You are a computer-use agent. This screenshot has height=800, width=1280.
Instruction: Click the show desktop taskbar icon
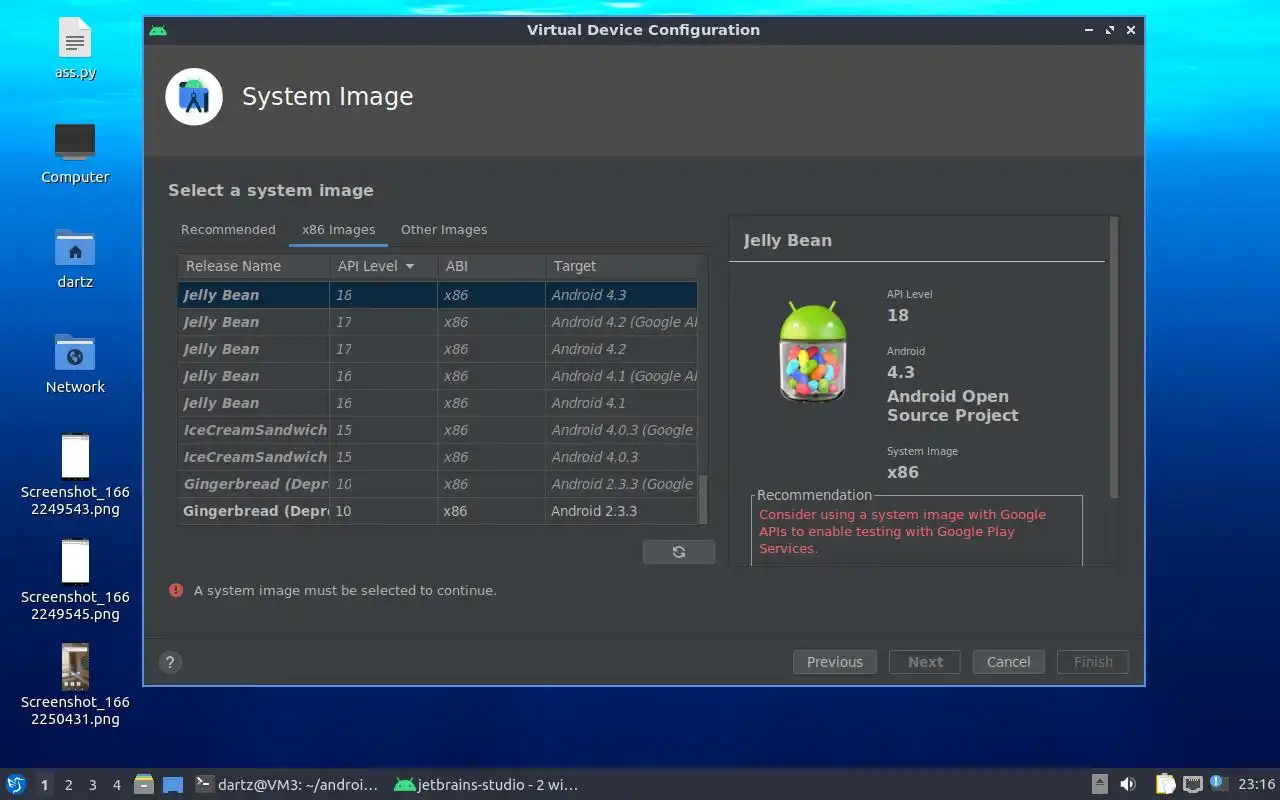pos(173,785)
